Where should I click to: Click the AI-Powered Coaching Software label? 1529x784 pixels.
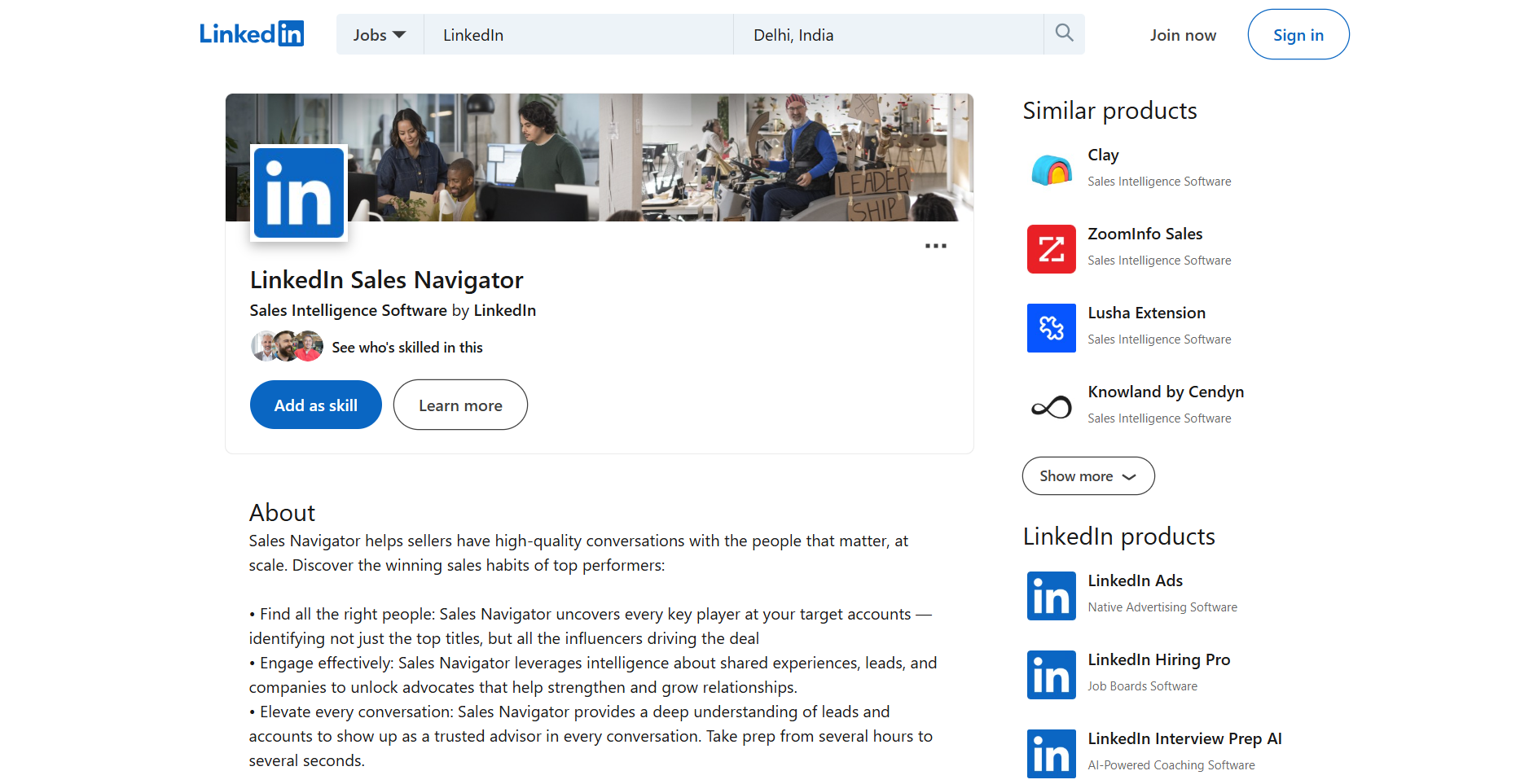click(x=1171, y=765)
